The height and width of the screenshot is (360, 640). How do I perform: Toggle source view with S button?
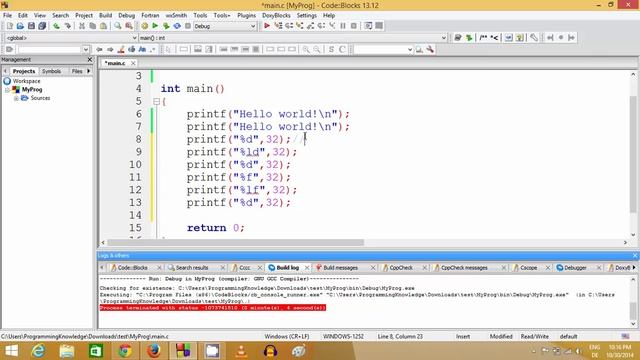point(331,49)
